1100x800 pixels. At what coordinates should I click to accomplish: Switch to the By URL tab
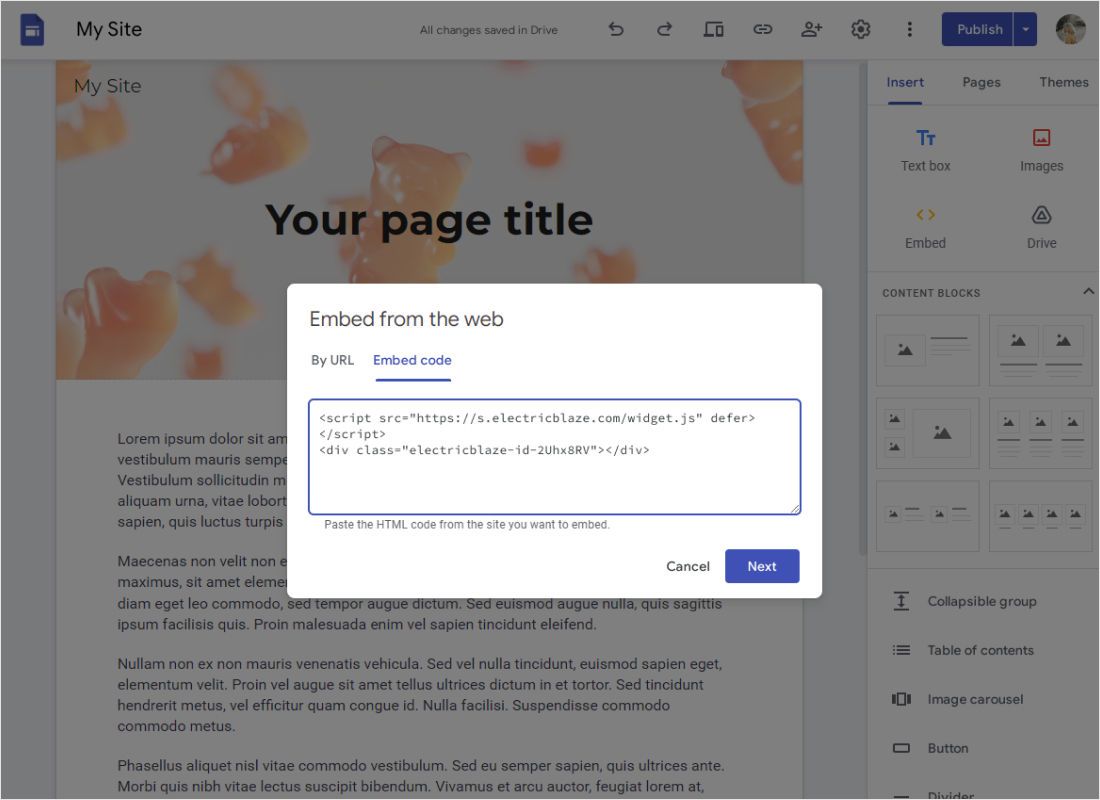point(333,360)
